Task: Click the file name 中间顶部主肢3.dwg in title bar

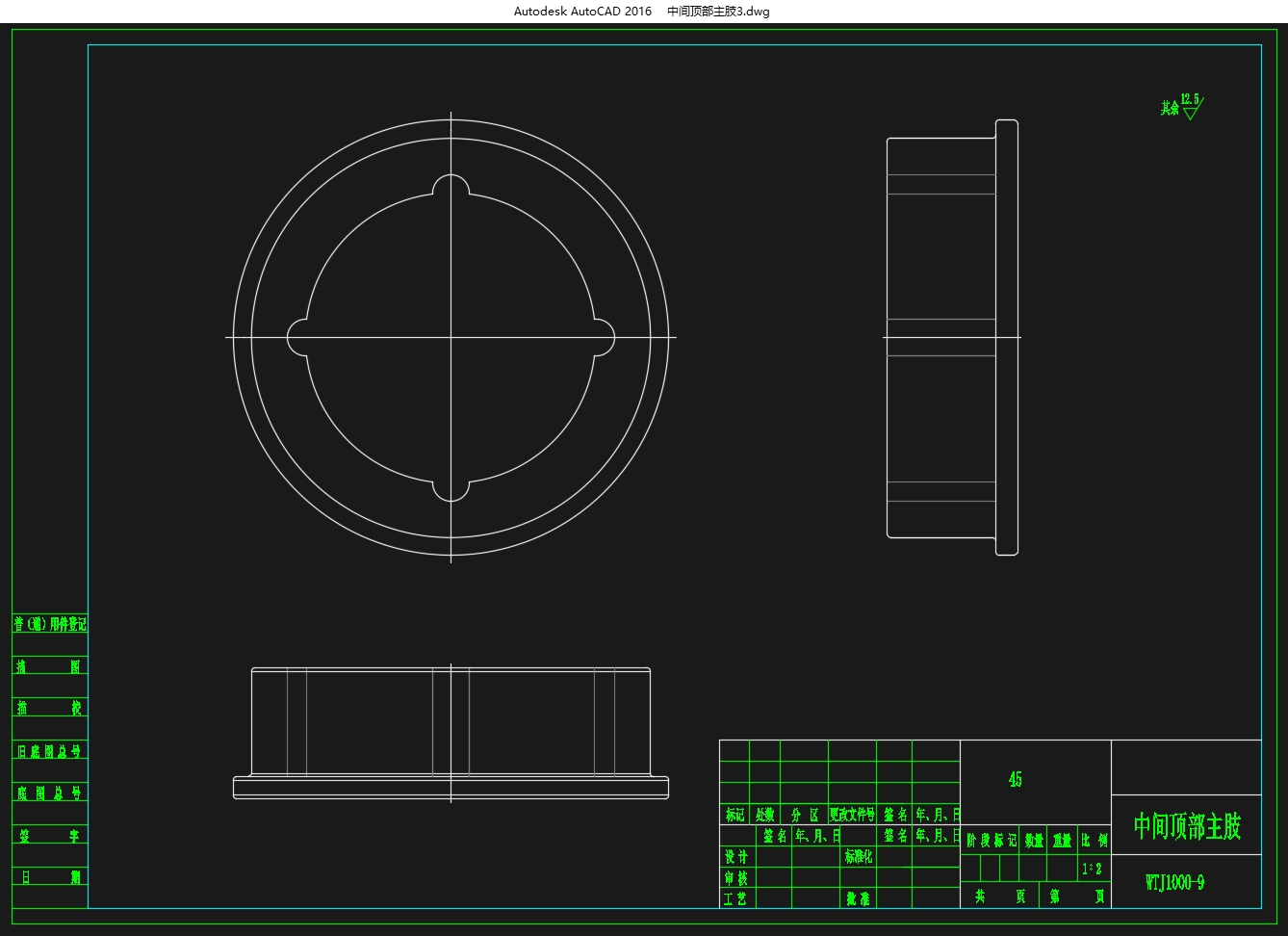Action: coord(718,12)
